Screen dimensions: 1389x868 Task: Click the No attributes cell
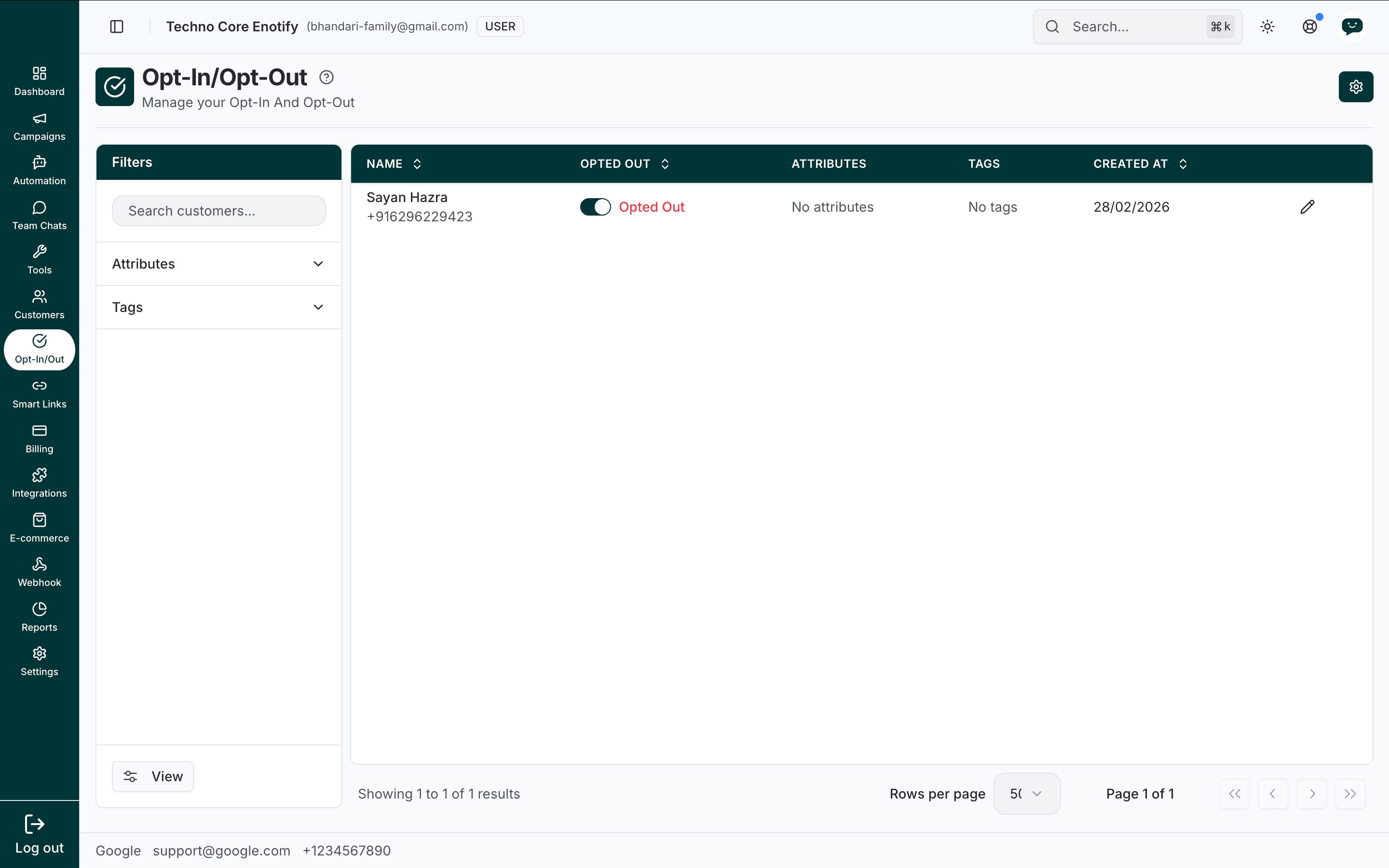pos(832,207)
